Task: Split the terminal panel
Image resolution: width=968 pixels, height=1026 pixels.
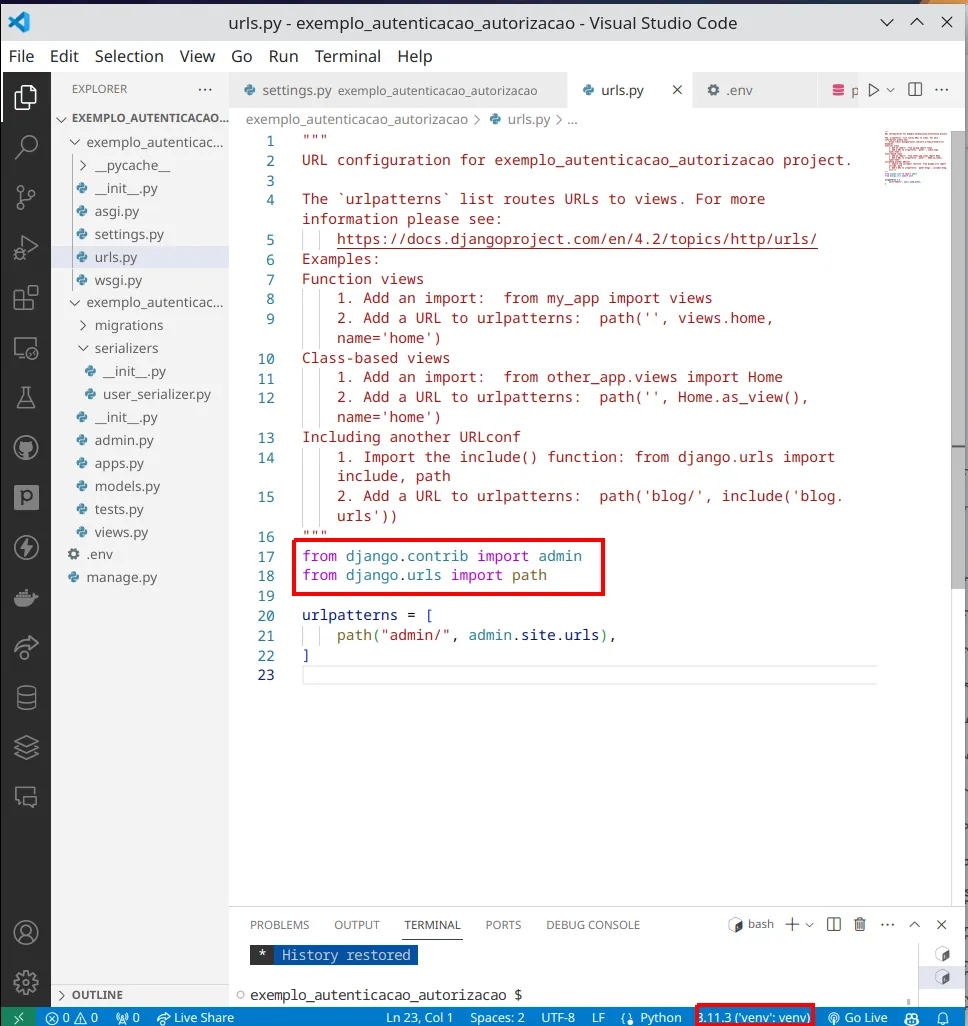Action: point(834,924)
